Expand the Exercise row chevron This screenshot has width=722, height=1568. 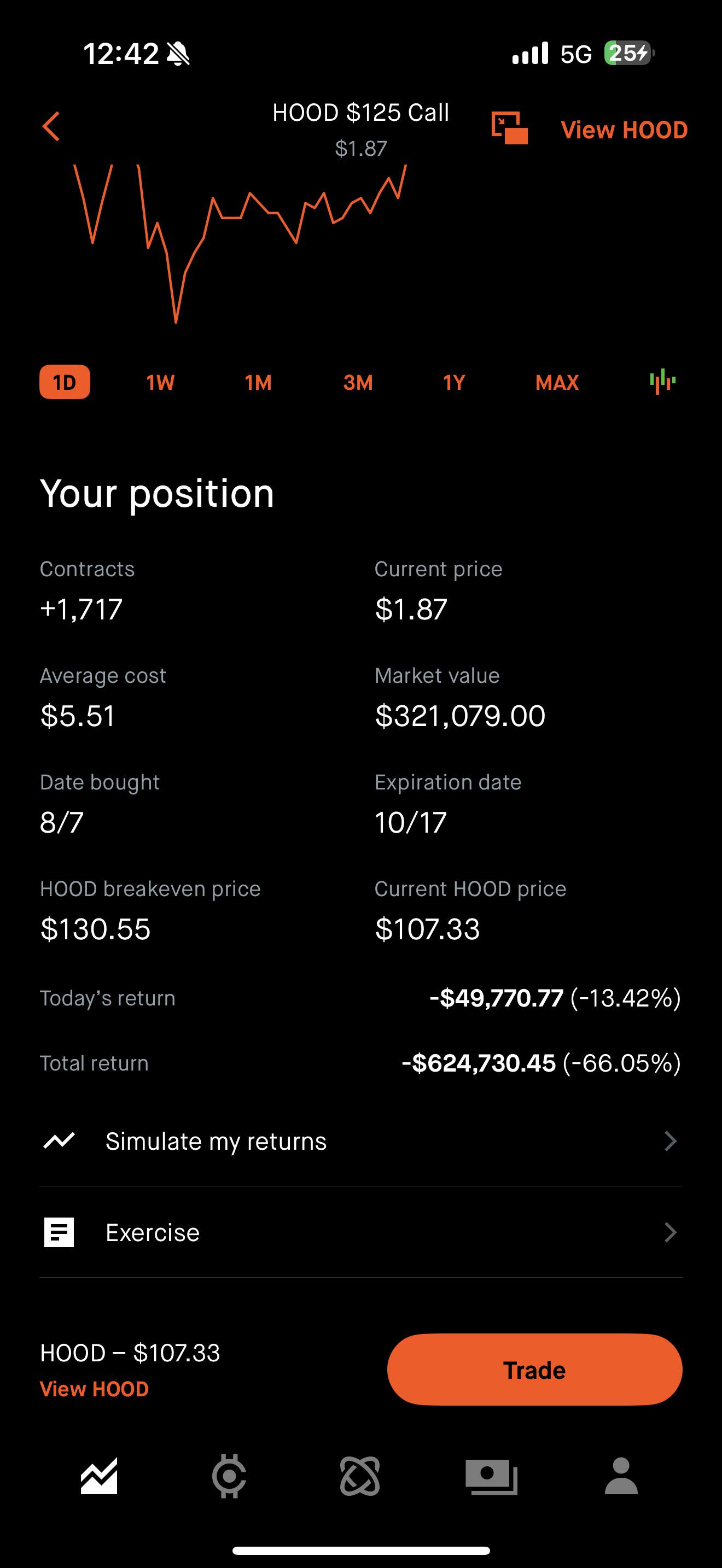click(x=669, y=1232)
